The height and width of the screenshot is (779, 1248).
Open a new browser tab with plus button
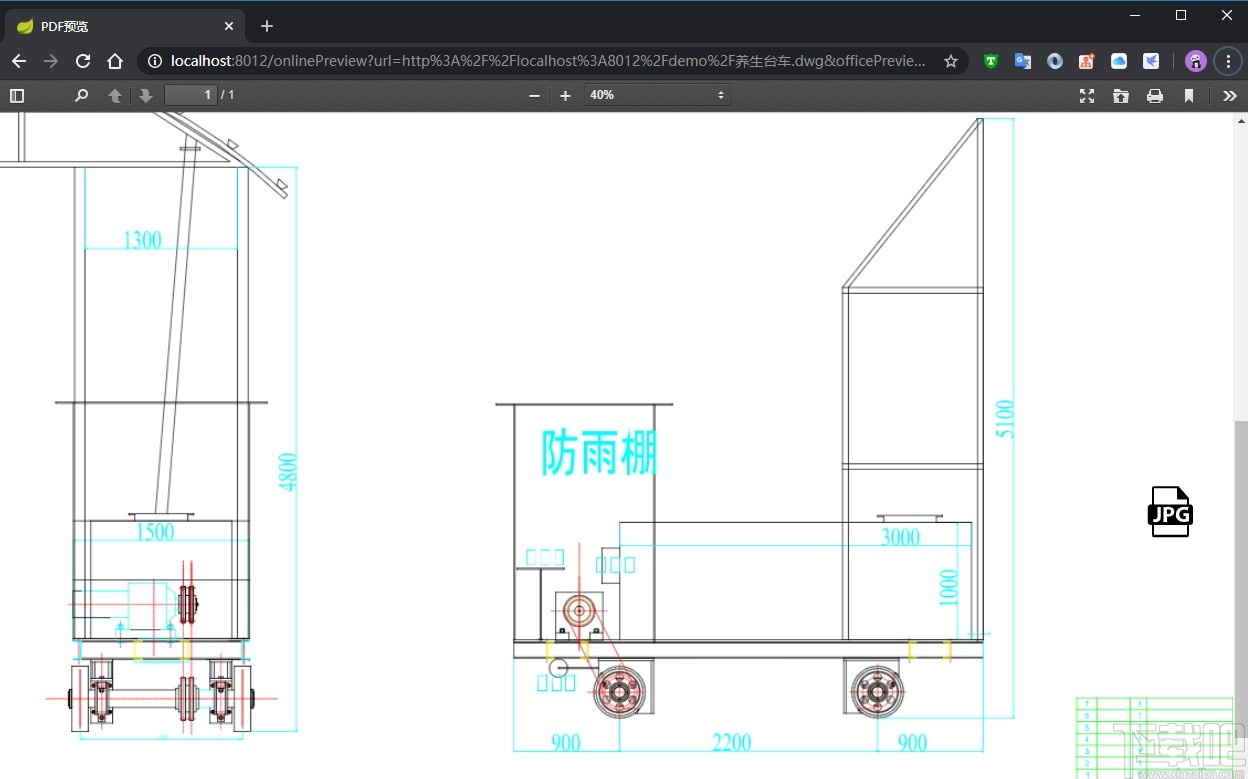click(266, 25)
